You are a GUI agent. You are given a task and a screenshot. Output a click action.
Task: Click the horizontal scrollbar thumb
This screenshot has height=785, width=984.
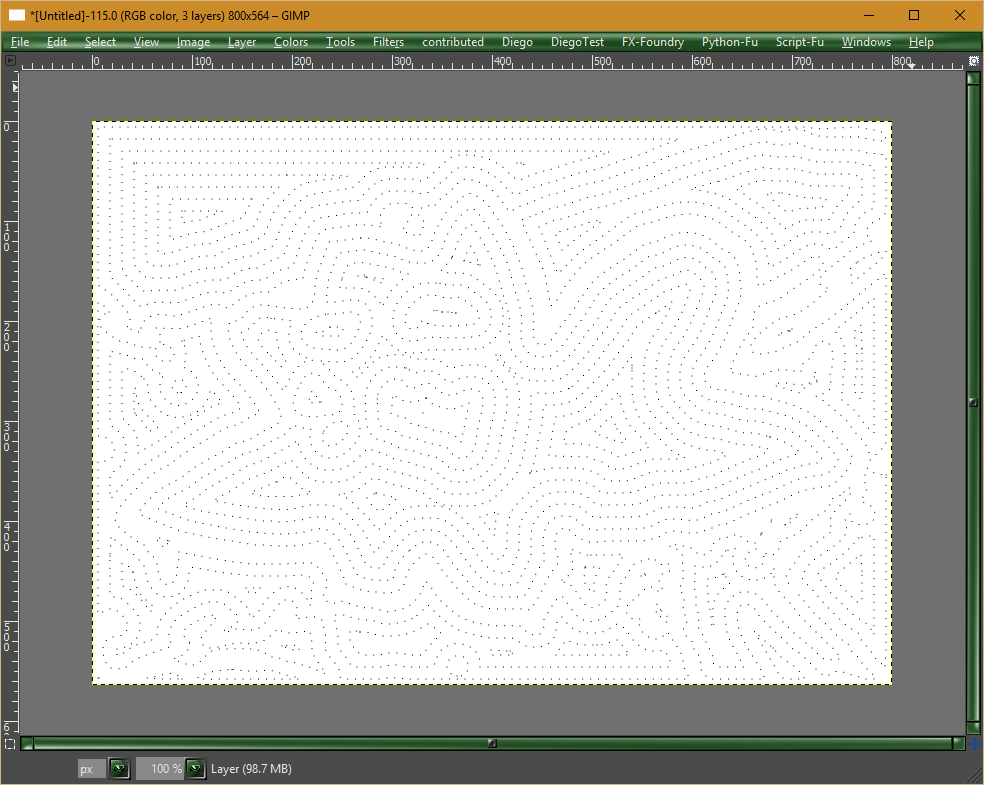click(x=493, y=744)
